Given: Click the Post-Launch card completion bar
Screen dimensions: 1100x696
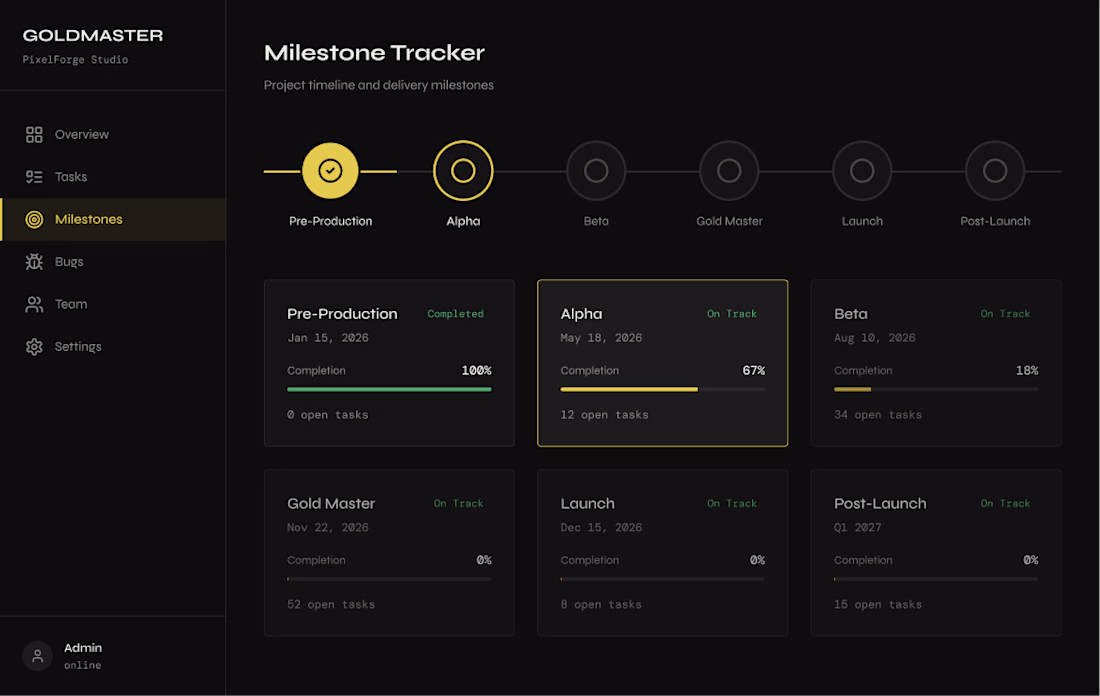Looking at the screenshot, I should coord(936,579).
